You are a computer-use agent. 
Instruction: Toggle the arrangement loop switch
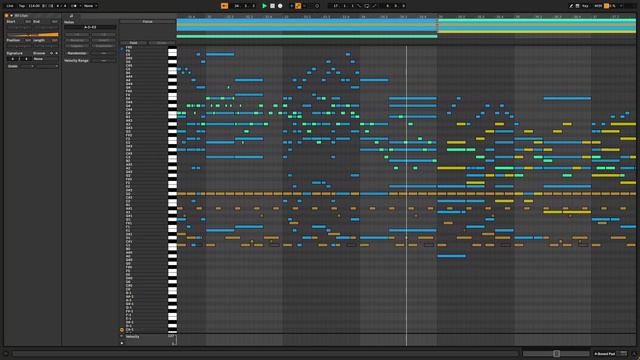point(367,6)
